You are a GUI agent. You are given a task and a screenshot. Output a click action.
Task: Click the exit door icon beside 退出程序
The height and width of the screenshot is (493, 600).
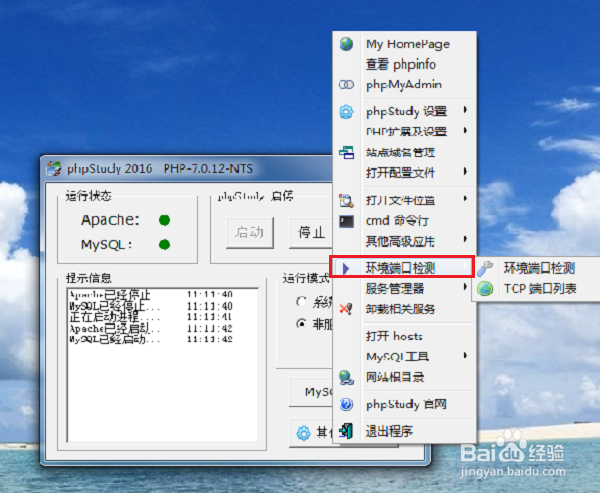click(346, 431)
